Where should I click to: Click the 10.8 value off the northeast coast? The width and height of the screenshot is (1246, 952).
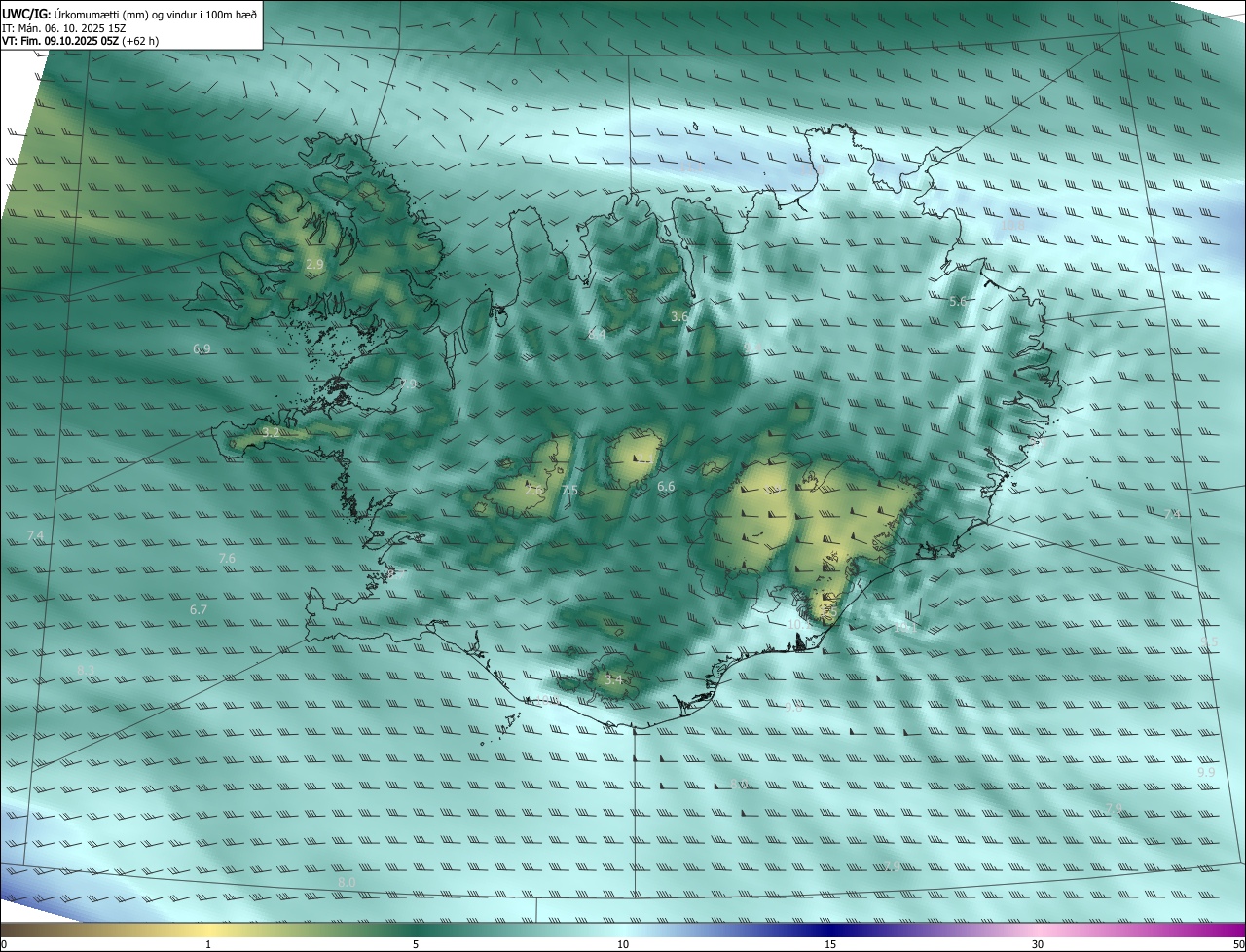click(x=1013, y=225)
